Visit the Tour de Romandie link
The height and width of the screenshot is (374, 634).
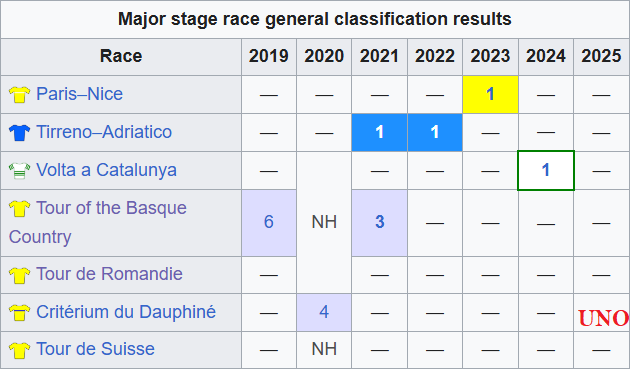pos(110,274)
